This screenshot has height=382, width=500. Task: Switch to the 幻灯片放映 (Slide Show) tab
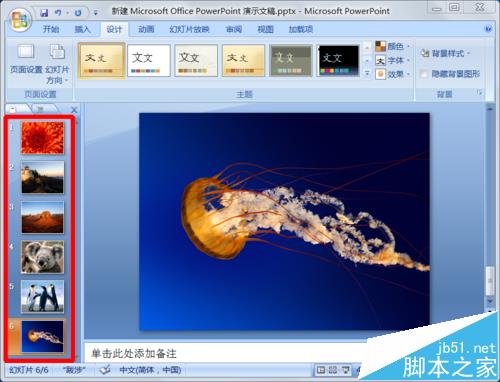click(189, 29)
